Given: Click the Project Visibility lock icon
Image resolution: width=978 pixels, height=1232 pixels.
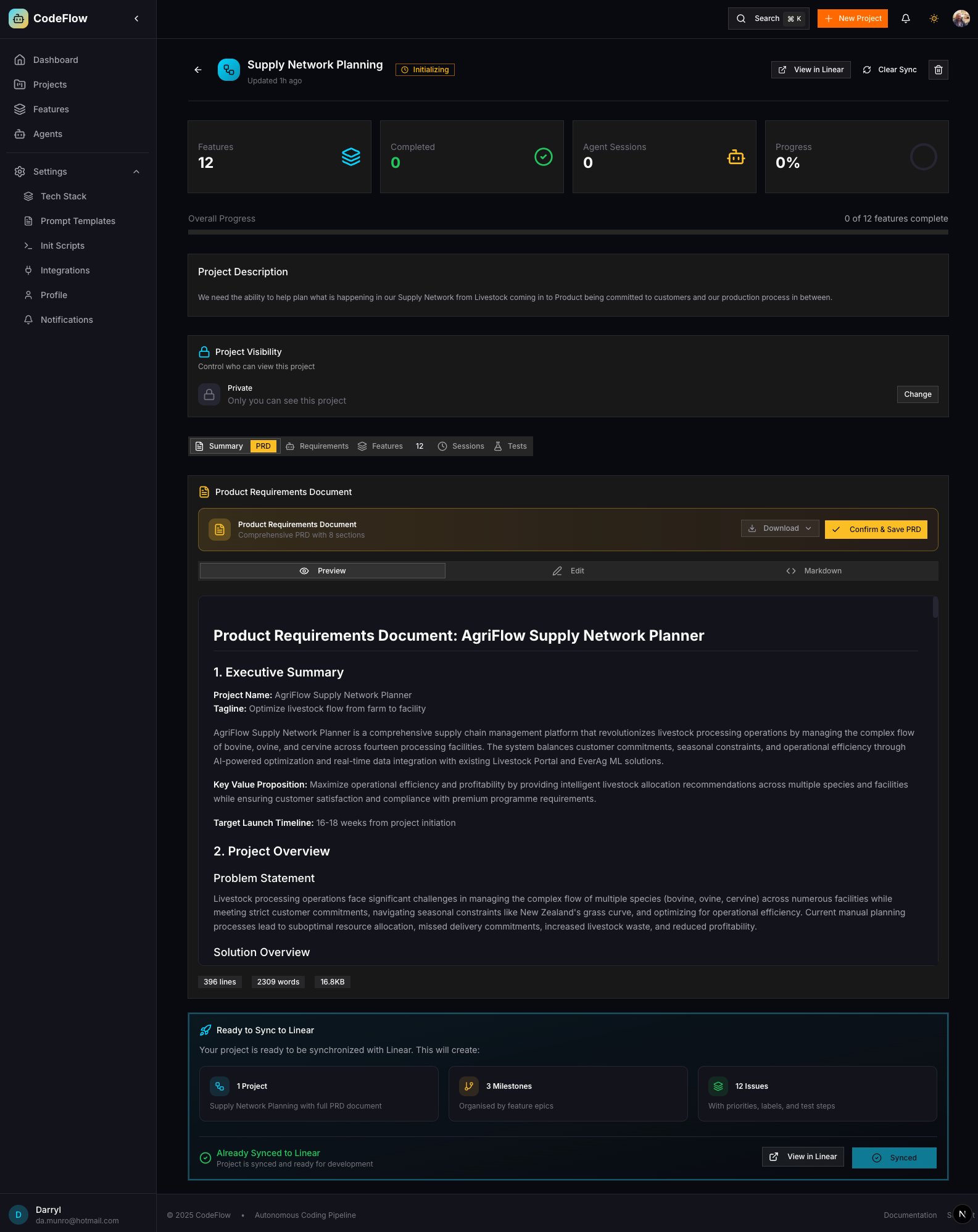Looking at the screenshot, I should [x=204, y=352].
